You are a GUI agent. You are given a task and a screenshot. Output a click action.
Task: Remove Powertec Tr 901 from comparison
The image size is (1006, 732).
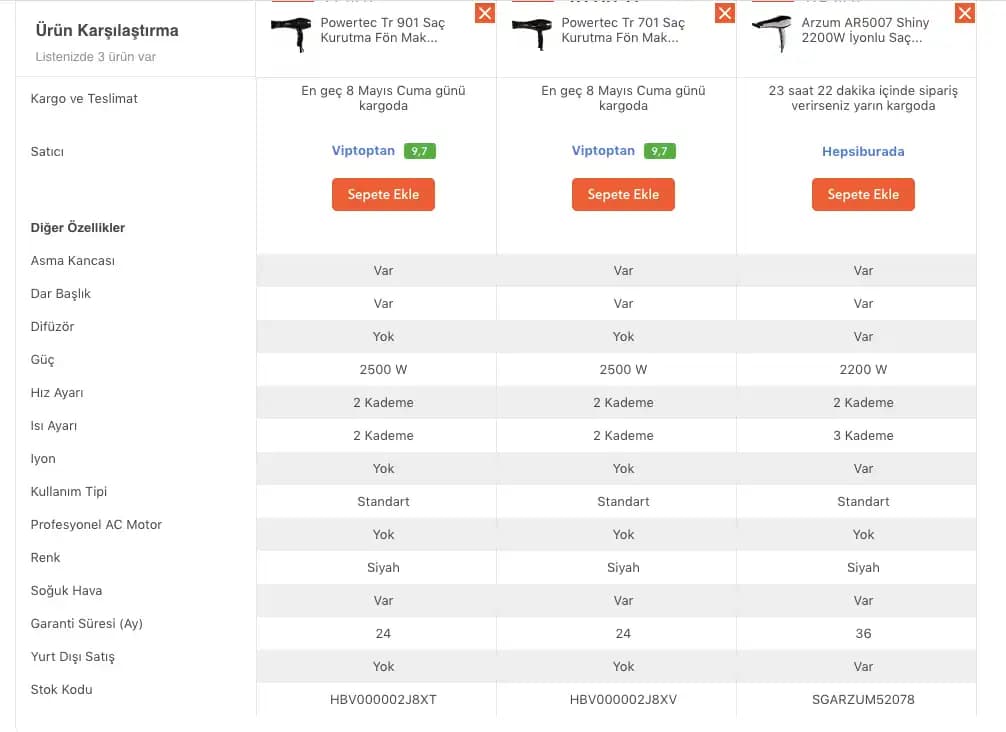point(485,13)
